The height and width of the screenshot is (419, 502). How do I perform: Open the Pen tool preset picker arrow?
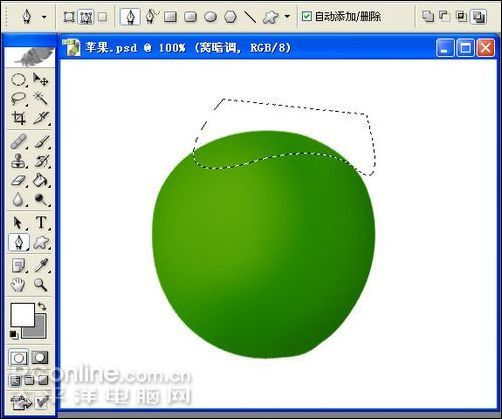[44, 17]
